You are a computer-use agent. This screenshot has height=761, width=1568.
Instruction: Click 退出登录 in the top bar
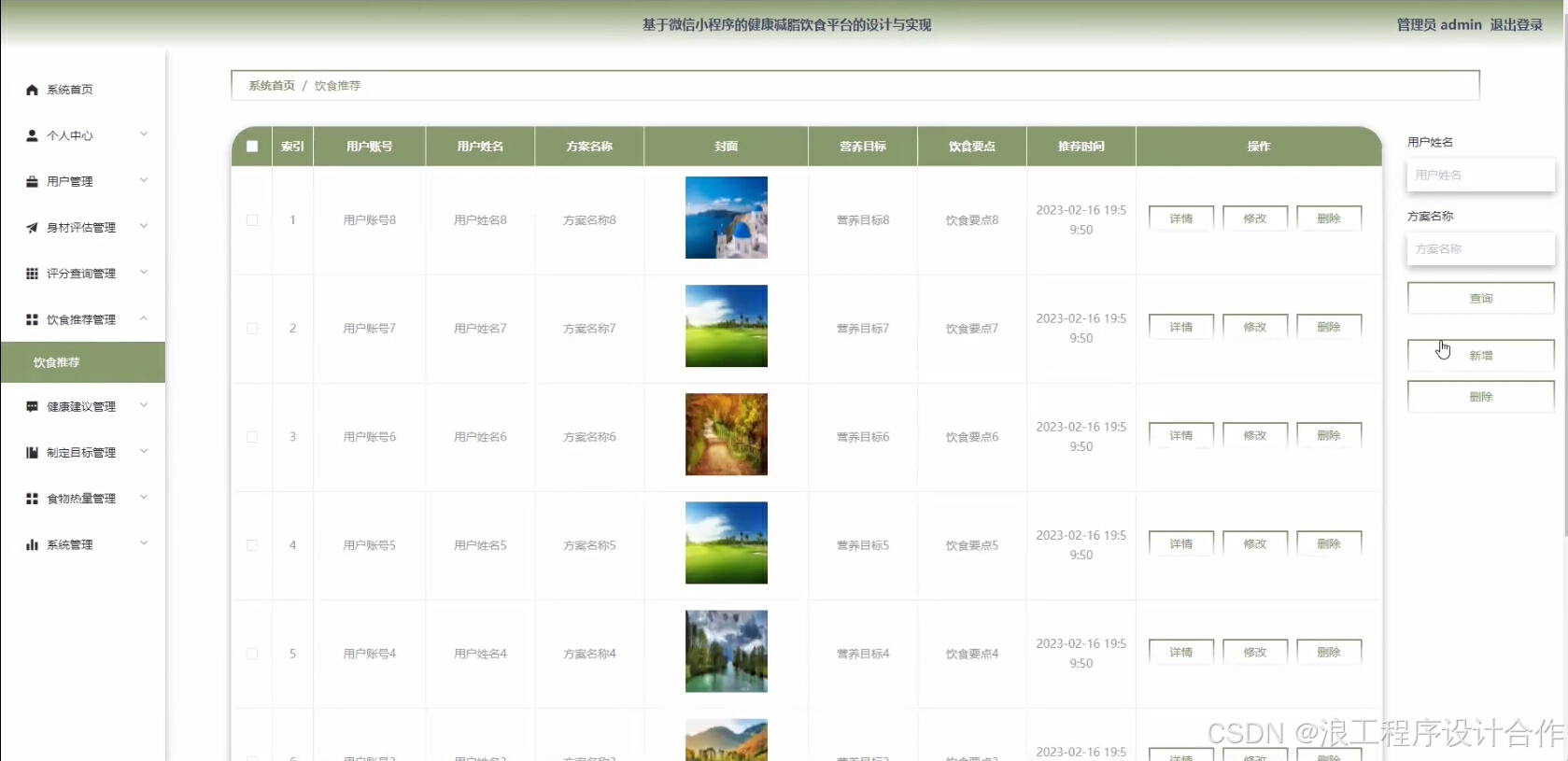point(1517,25)
